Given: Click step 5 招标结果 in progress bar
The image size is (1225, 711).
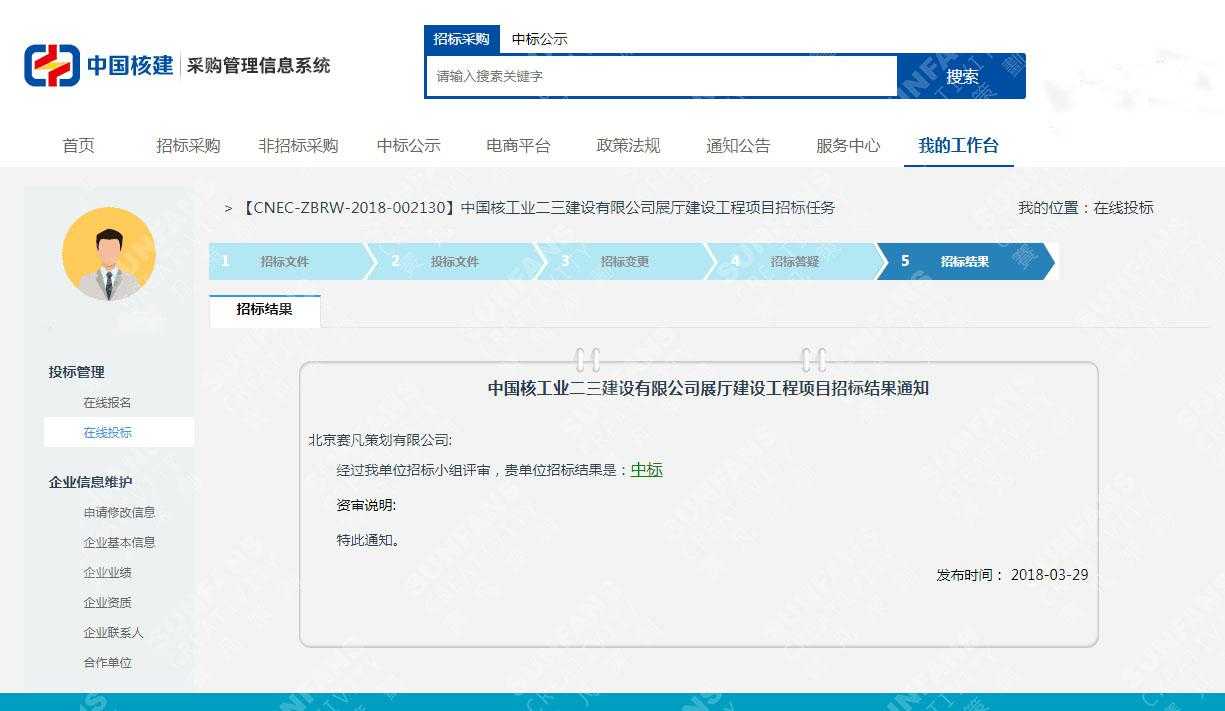Looking at the screenshot, I should tap(962, 262).
